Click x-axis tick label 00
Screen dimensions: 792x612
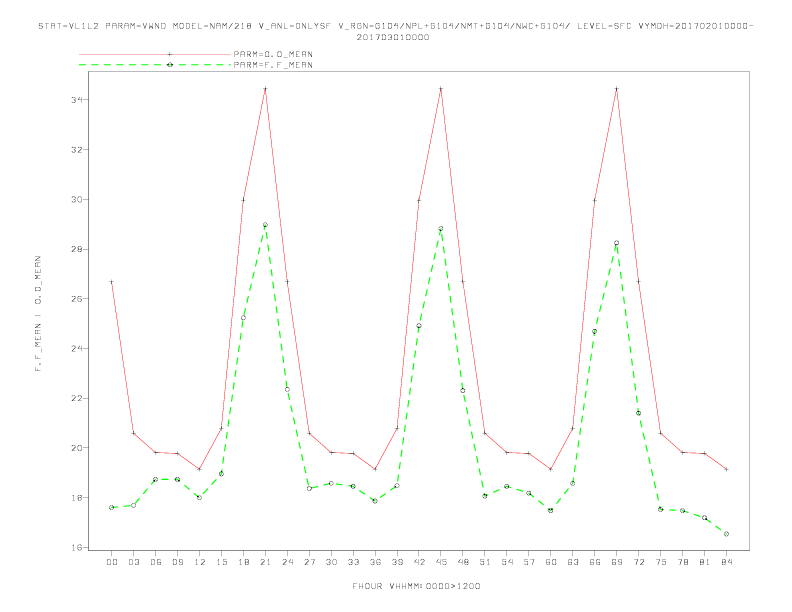click(x=112, y=562)
